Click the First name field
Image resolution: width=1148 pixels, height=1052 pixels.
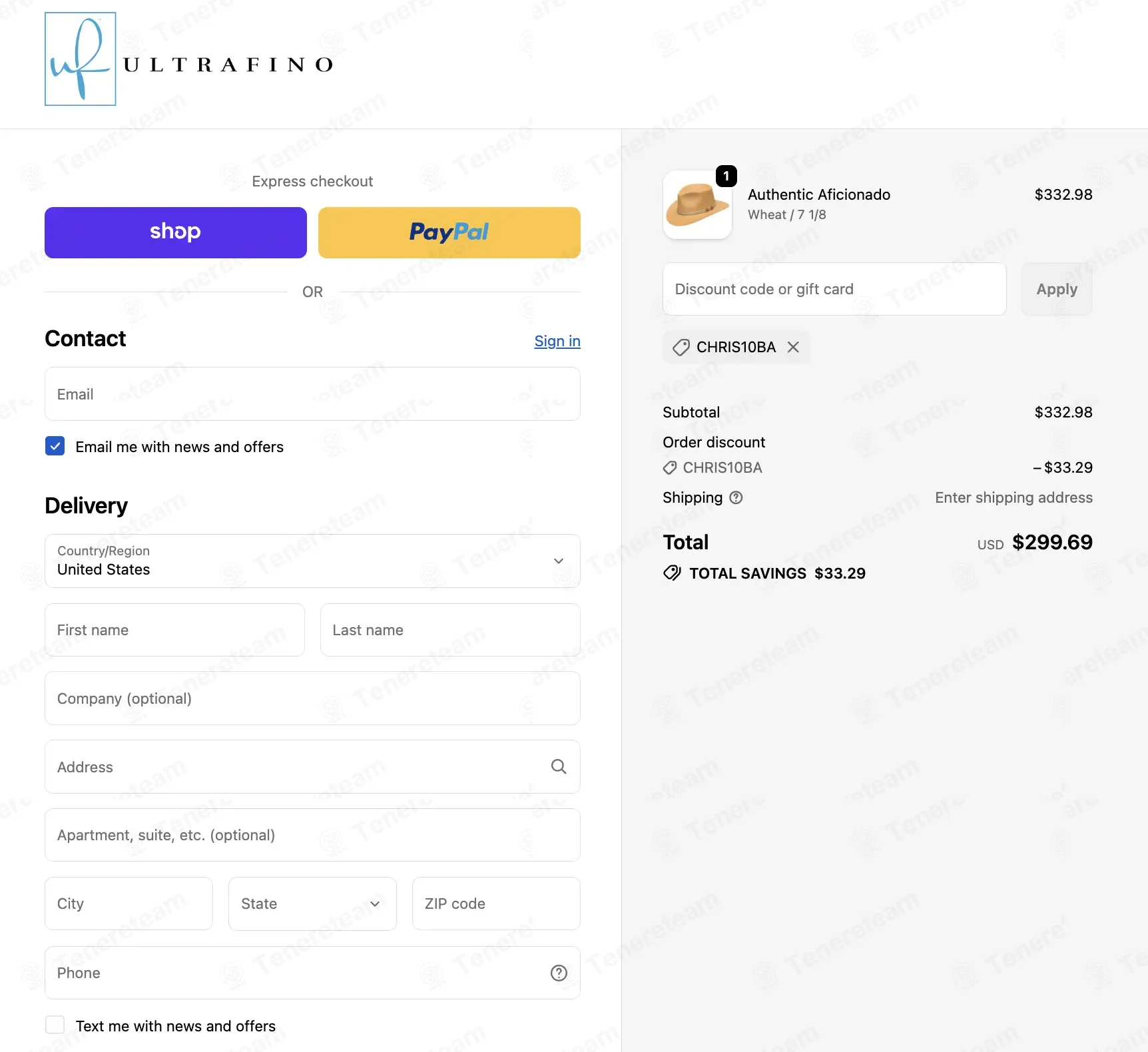pyautogui.click(x=174, y=630)
